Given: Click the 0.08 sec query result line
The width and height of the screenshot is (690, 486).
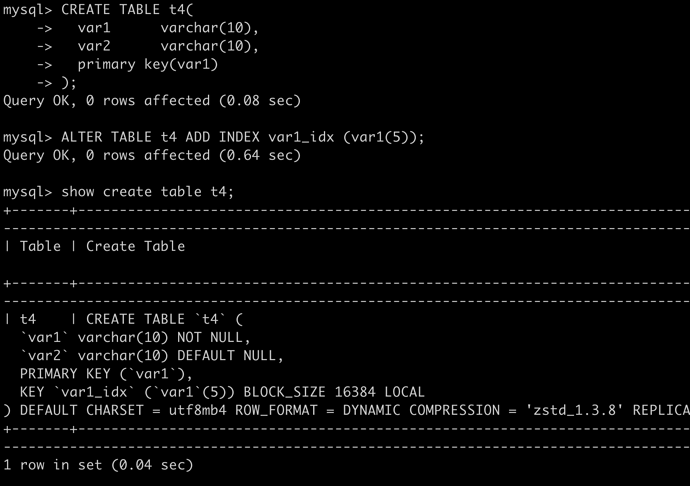Looking at the screenshot, I should coord(152,101).
